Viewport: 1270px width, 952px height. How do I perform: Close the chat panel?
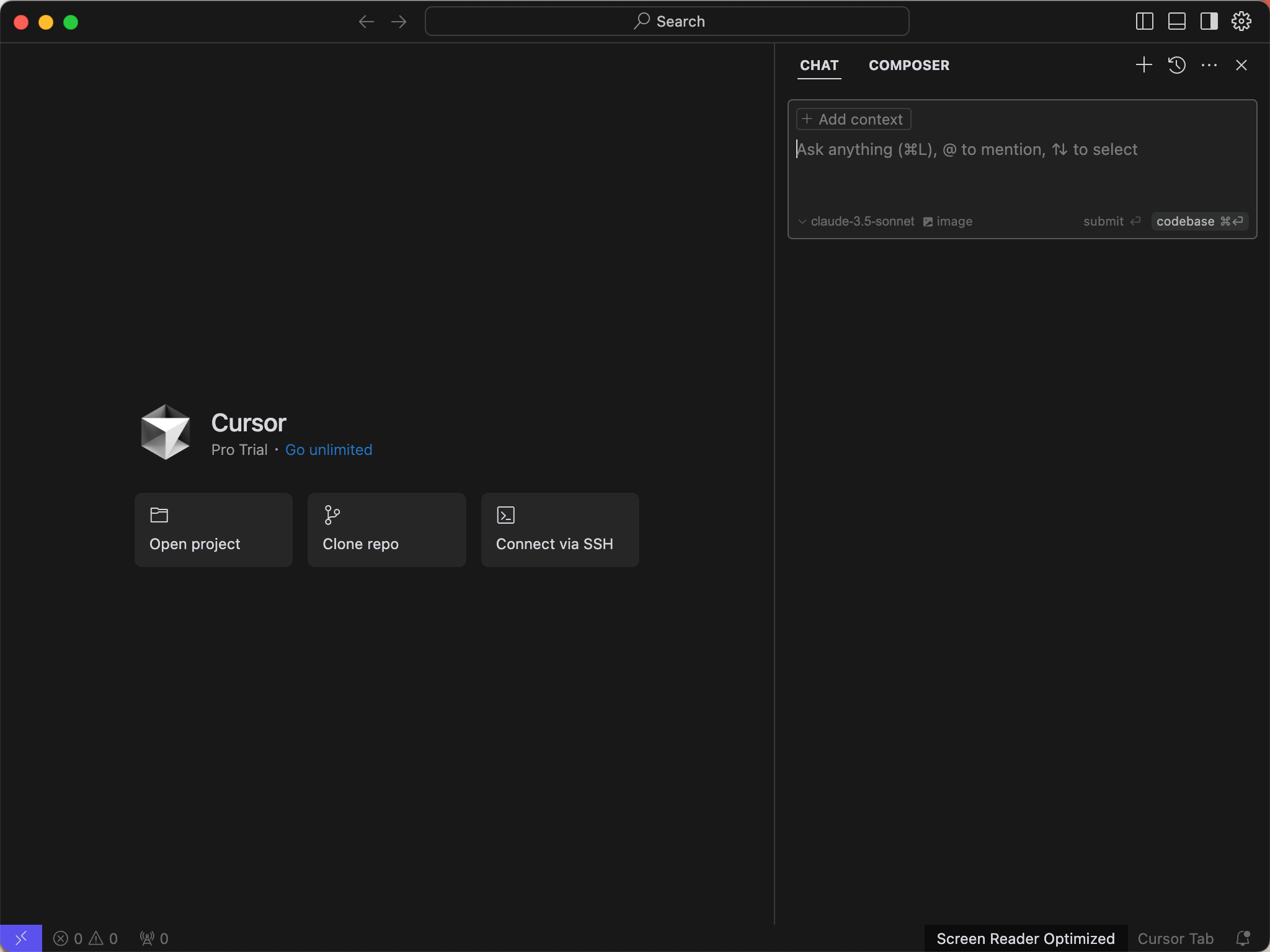pos(1241,65)
